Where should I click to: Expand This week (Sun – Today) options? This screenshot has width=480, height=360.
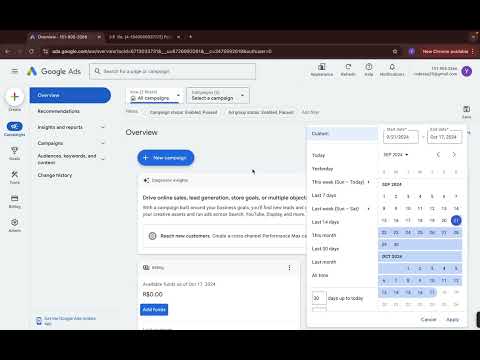point(368,182)
